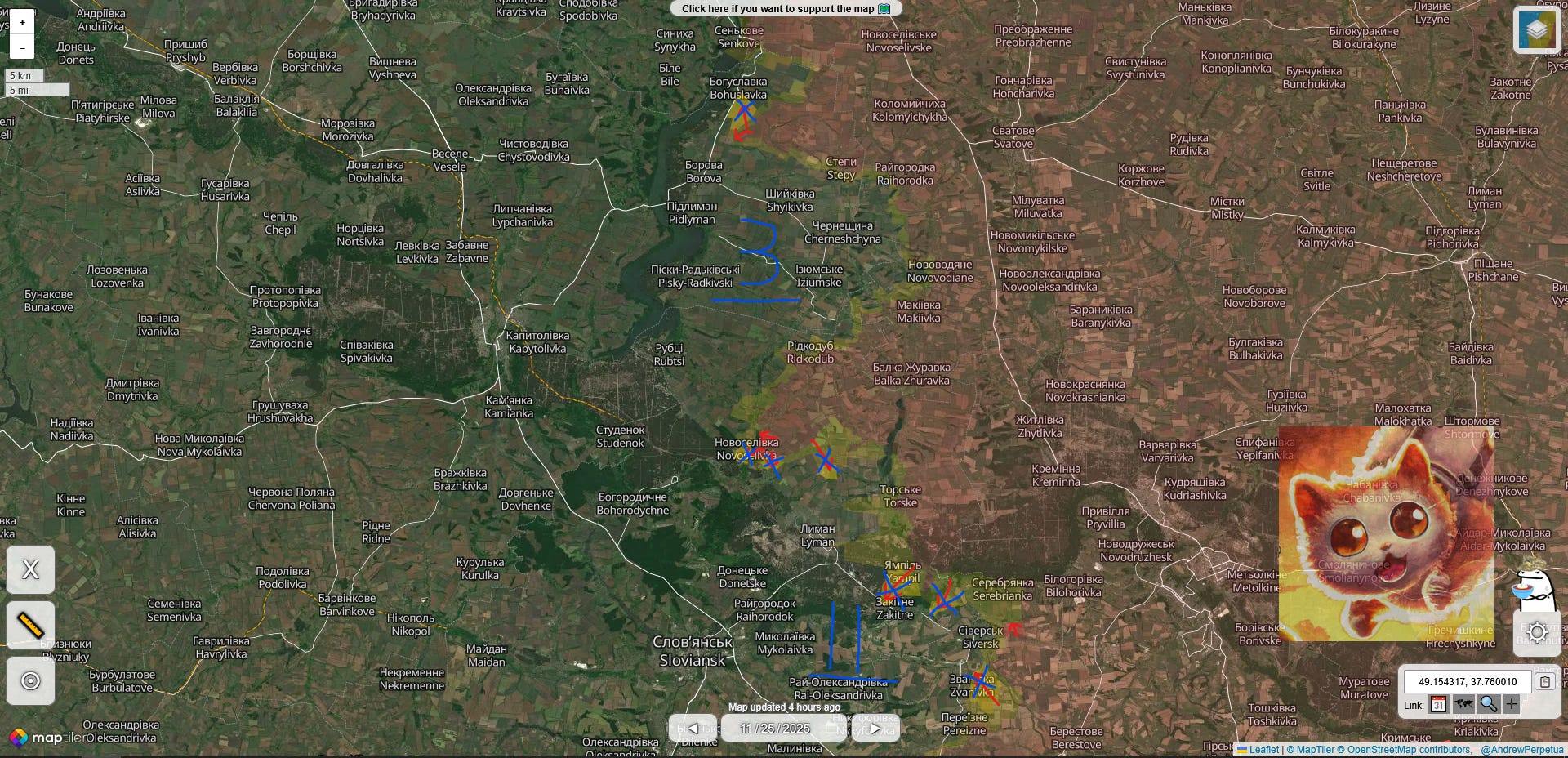Open the map layers selector

tap(1536, 31)
